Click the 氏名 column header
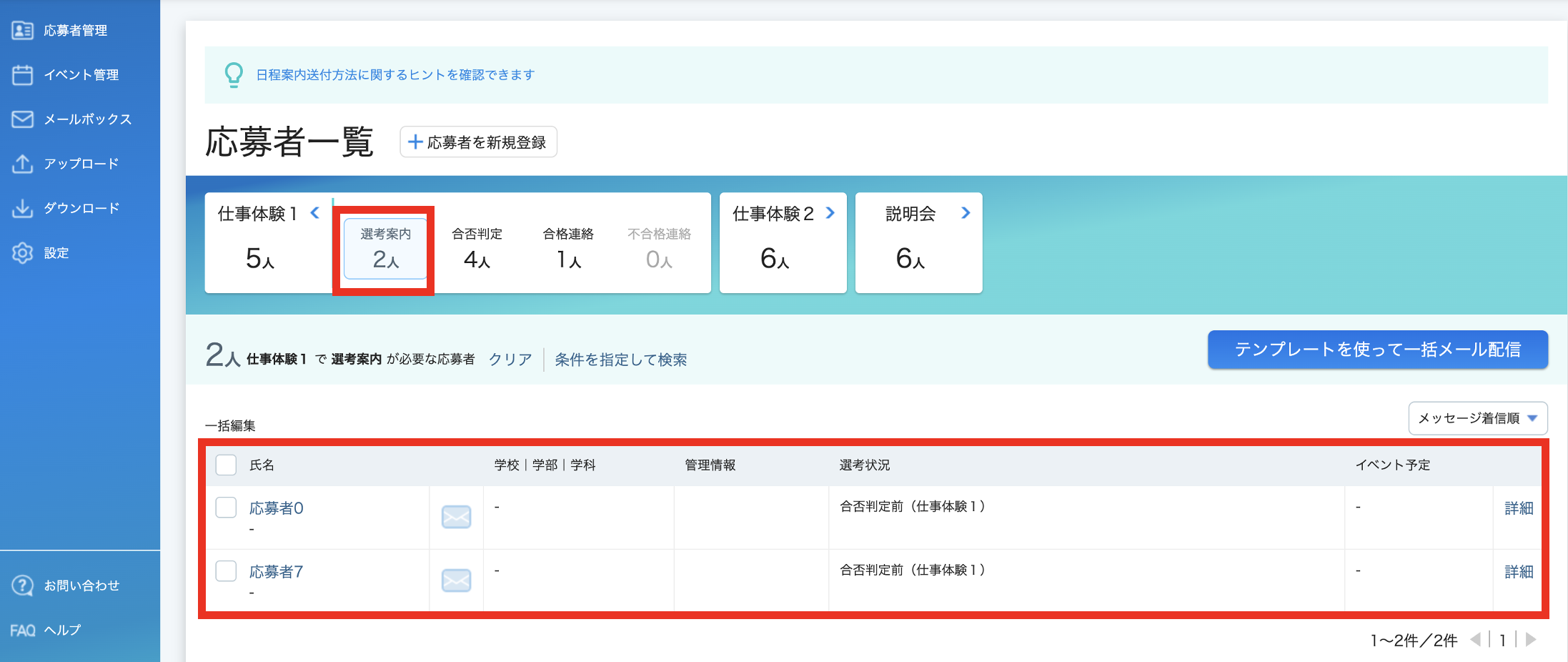Image resolution: width=1568 pixels, height=662 pixels. [x=262, y=465]
